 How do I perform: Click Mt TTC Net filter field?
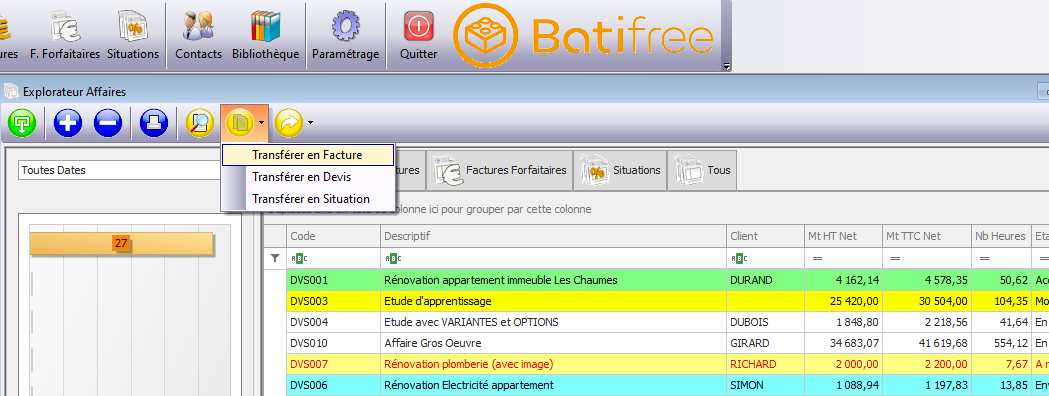pyautogui.click(x=926, y=258)
